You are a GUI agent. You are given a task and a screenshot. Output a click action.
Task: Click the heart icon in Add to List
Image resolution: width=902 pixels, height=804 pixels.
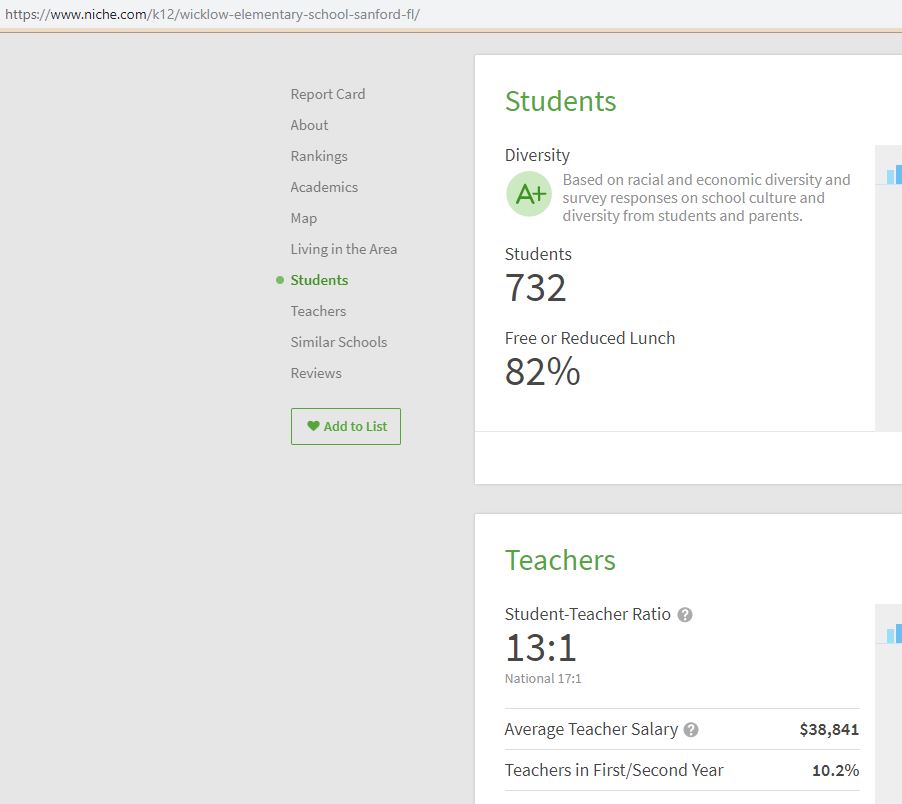tap(313, 426)
